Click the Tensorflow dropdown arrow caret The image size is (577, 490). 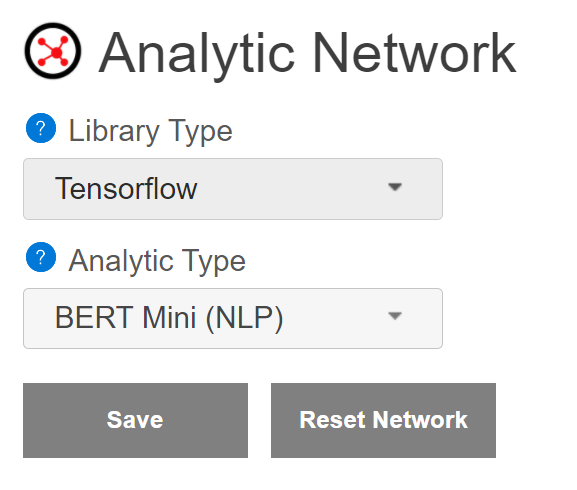click(x=395, y=187)
